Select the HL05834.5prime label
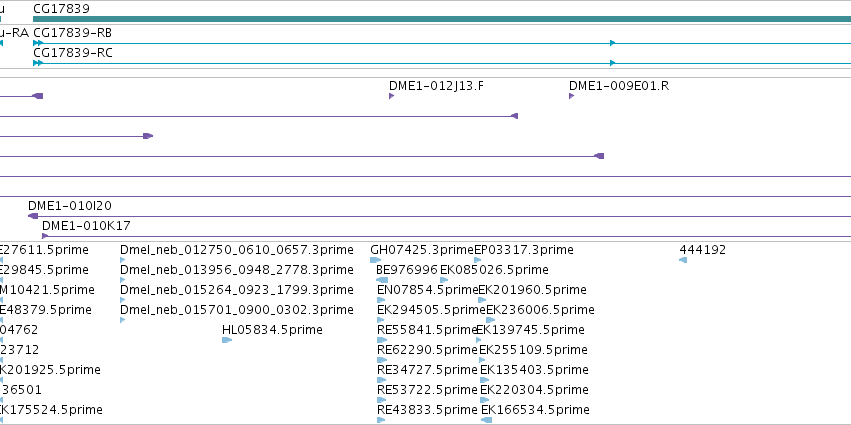Screen dimensions: 851x425 coord(272,330)
